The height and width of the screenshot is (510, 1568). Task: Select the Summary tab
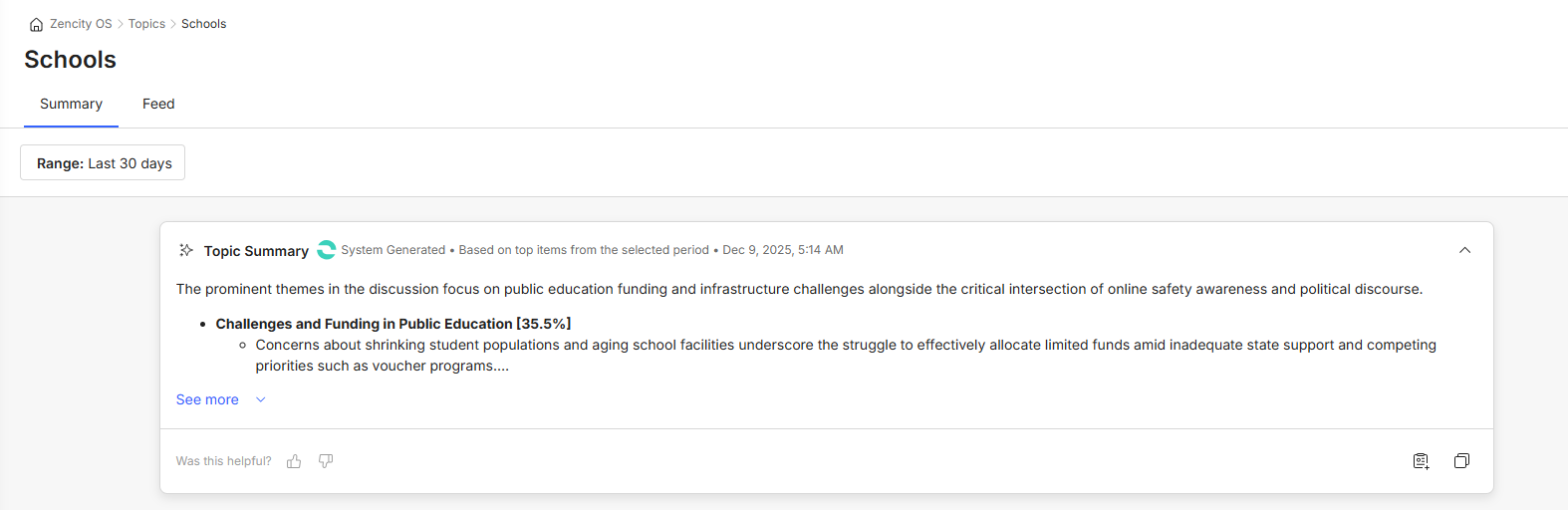tap(71, 104)
